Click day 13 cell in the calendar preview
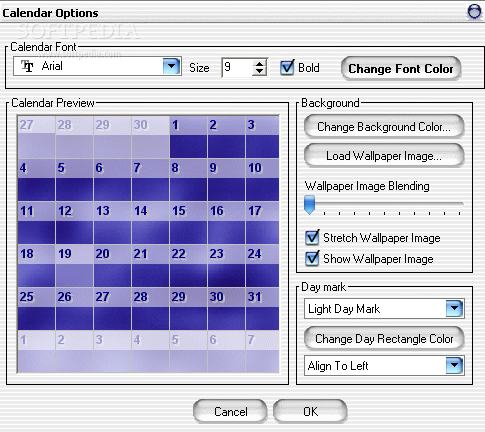Screen dimensions: 485x432 click(112, 223)
